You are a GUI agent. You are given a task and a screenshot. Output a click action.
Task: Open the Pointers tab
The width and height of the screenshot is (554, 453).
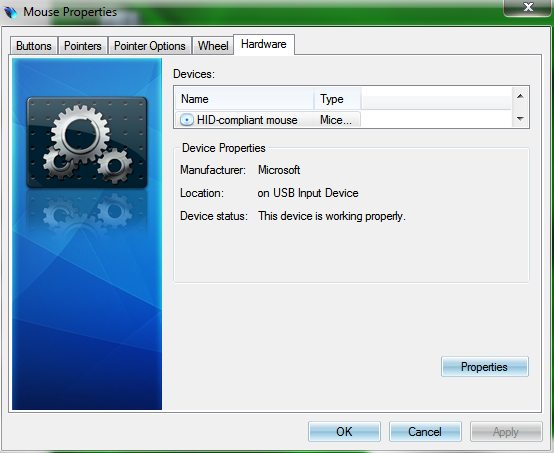(x=83, y=46)
